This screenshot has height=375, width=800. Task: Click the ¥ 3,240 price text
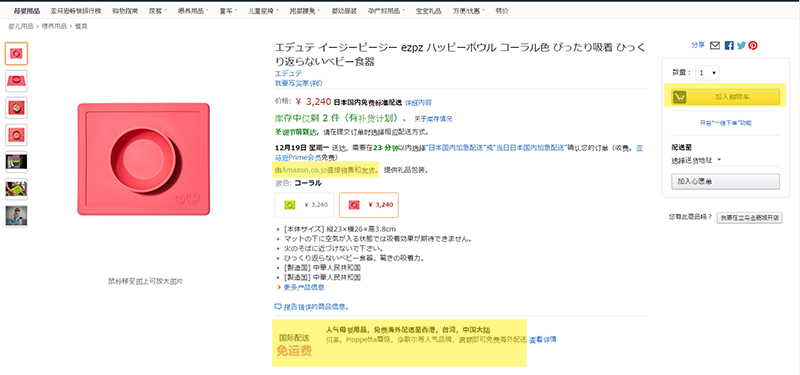tap(313, 102)
